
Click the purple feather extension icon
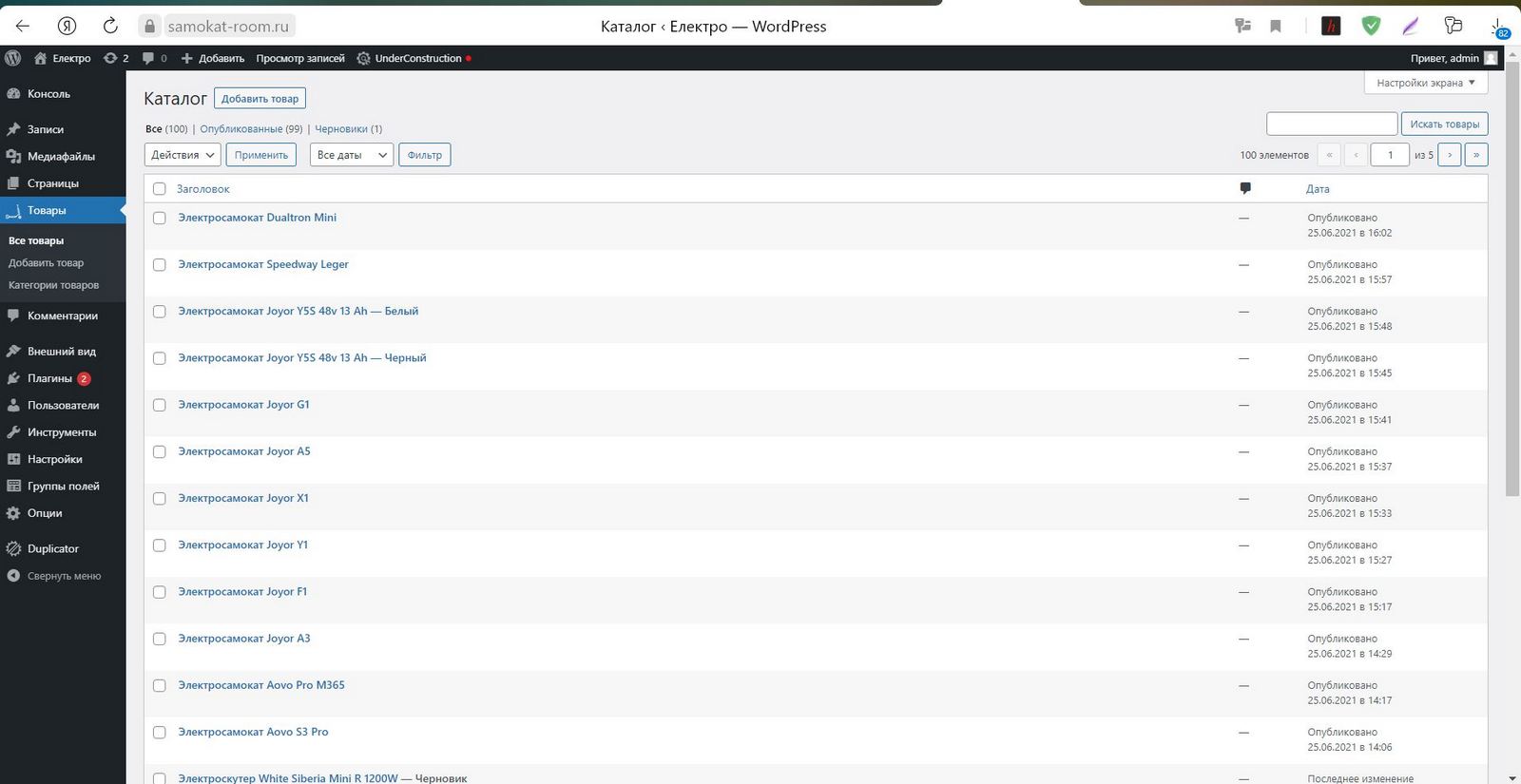point(1411,26)
